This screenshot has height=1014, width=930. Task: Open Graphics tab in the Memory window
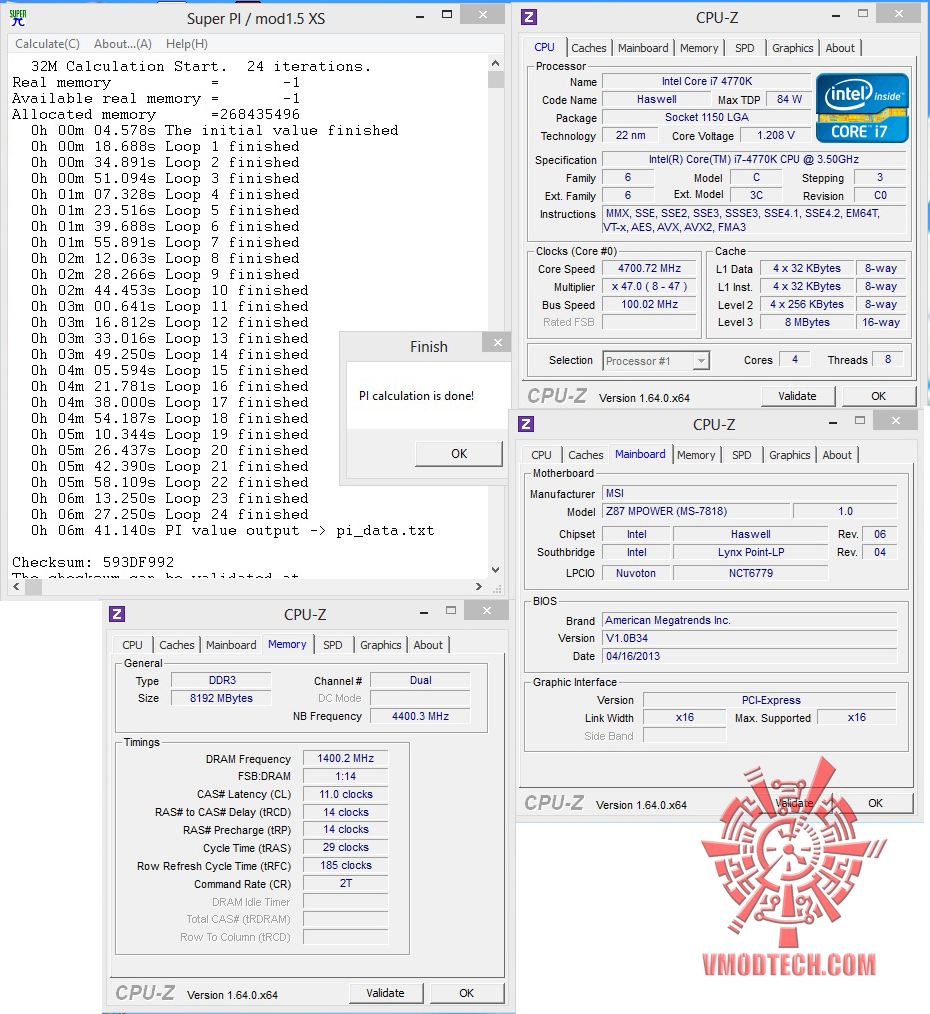(x=380, y=645)
